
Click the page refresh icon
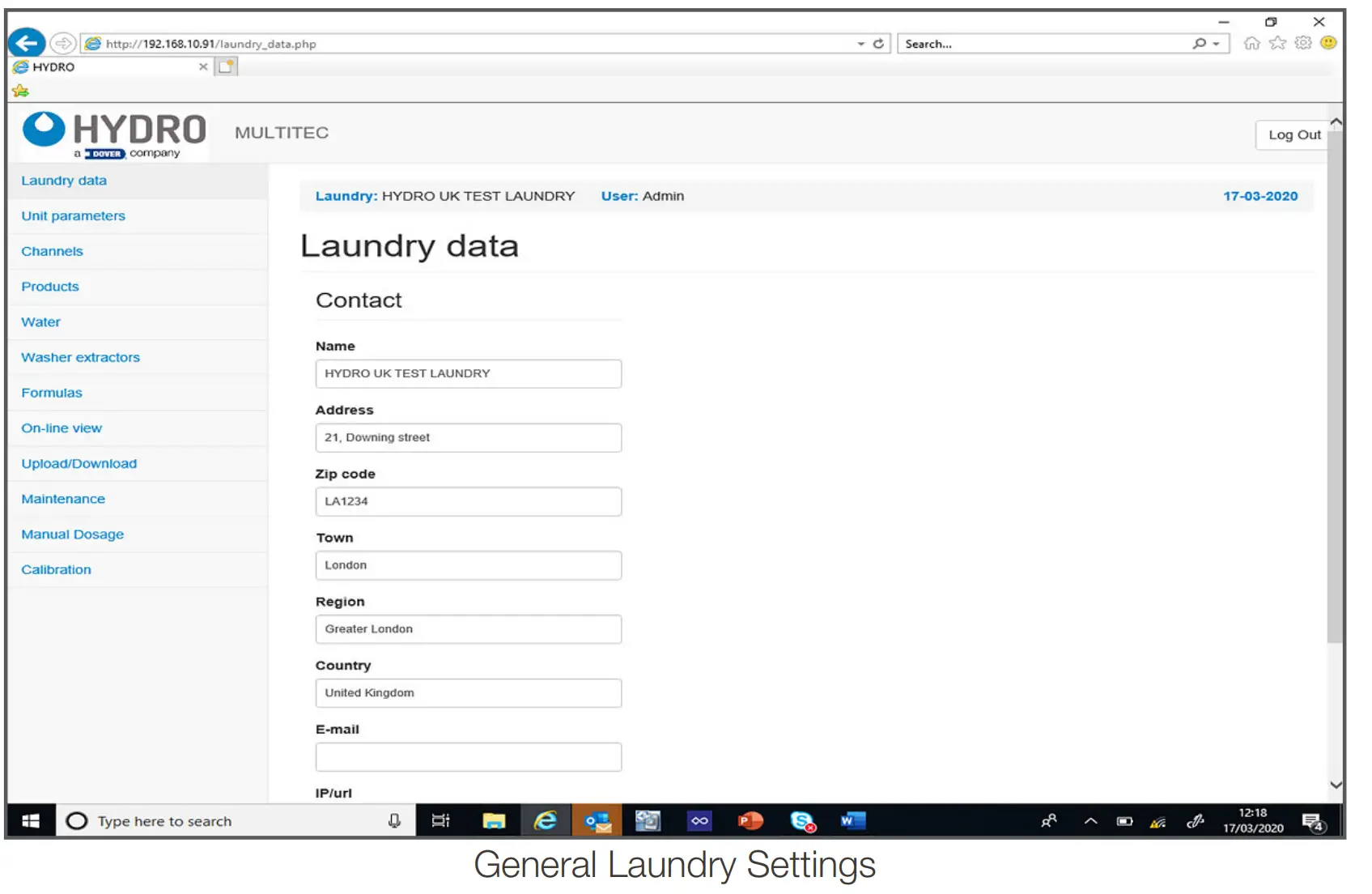point(878,44)
